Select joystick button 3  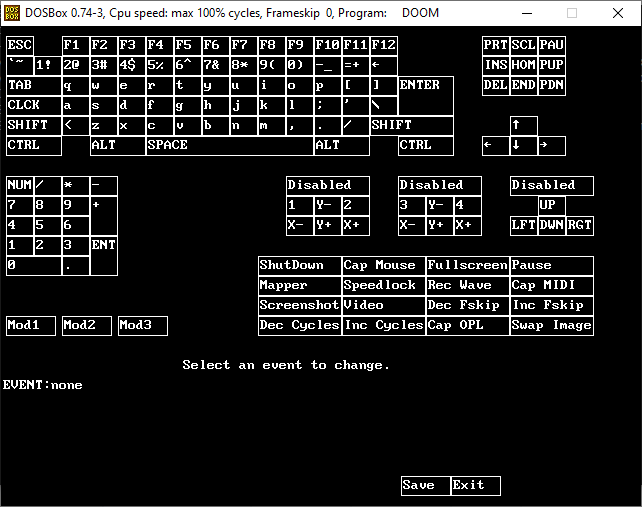click(412, 206)
